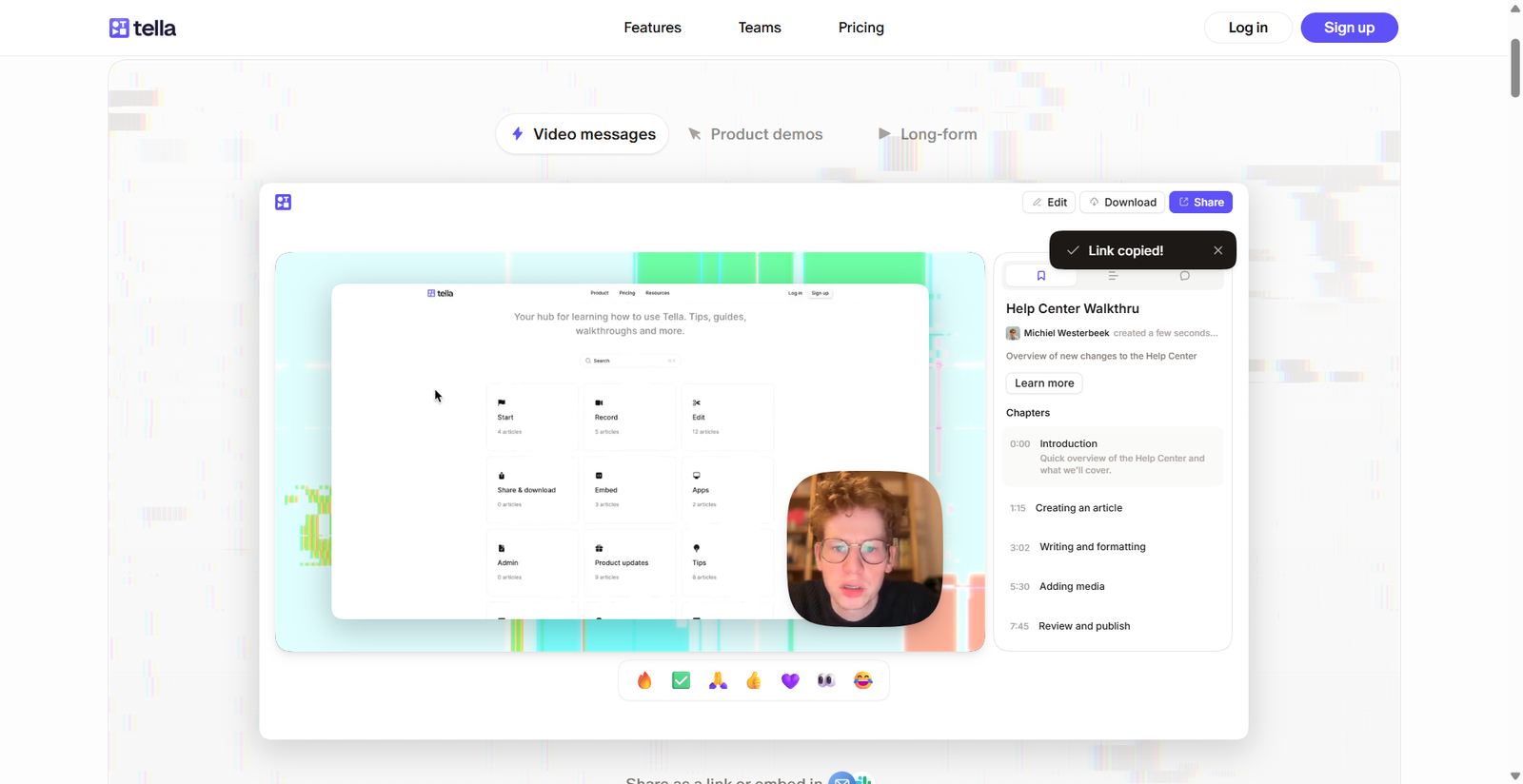Open the transcript lines panel tab
1523x784 pixels.
(1112, 276)
